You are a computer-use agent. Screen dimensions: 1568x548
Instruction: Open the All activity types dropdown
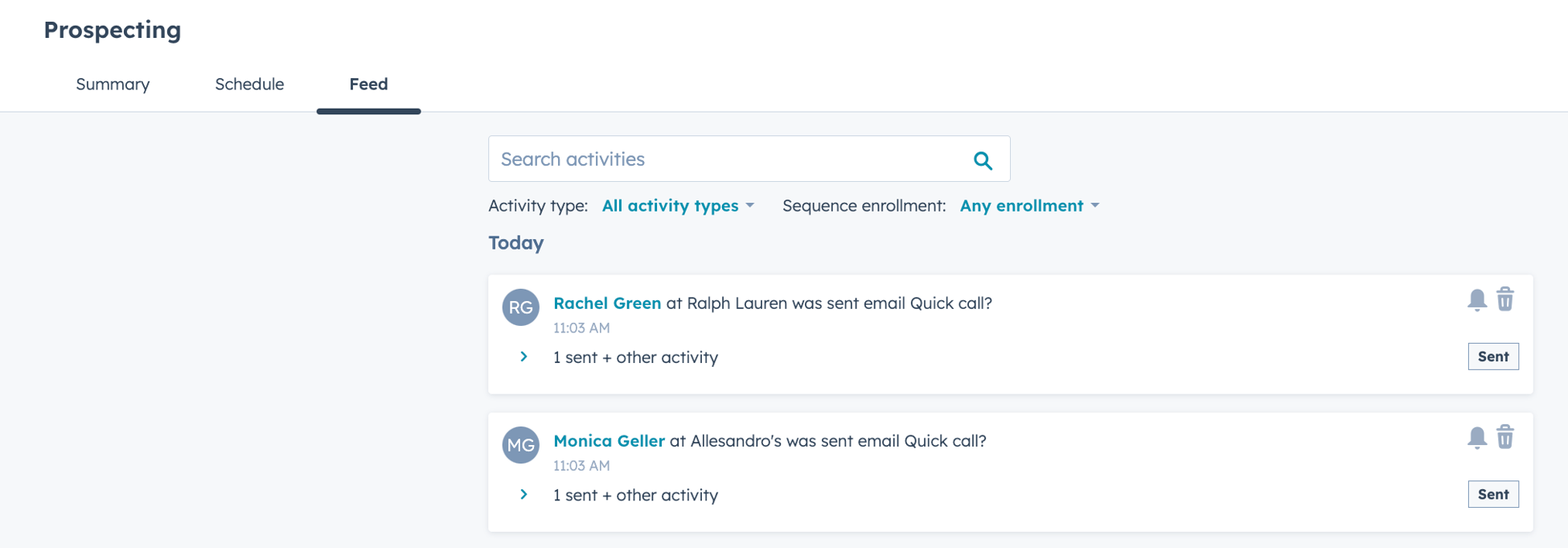[678, 206]
